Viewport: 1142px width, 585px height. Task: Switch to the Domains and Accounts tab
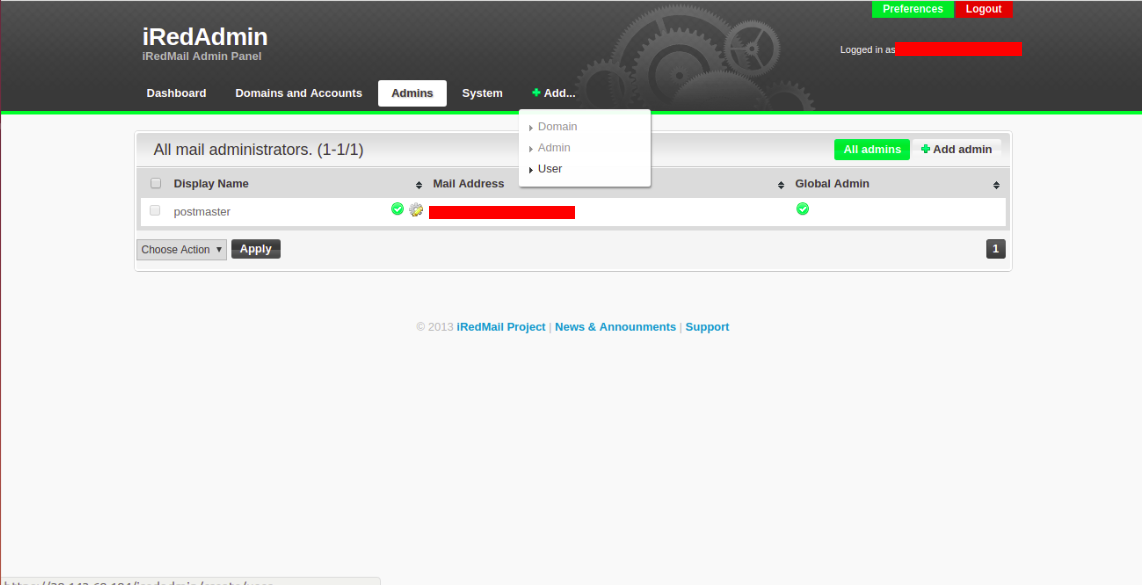pyautogui.click(x=299, y=93)
